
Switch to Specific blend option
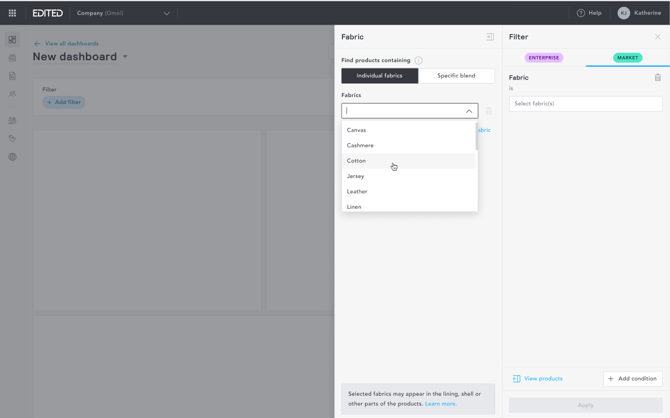pyautogui.click(x=456, y=76)
